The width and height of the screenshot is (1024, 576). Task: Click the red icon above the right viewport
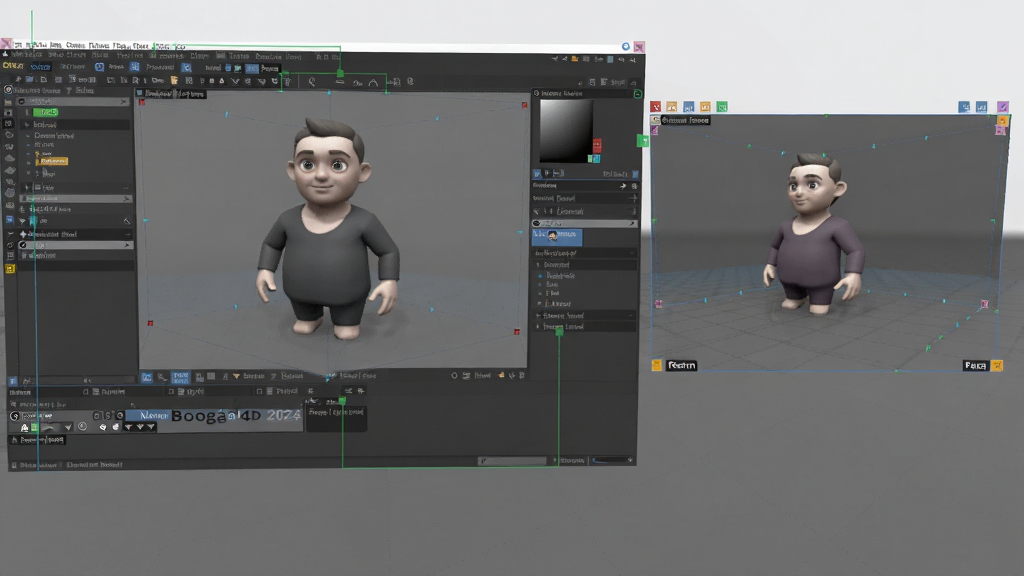point(656,106)
